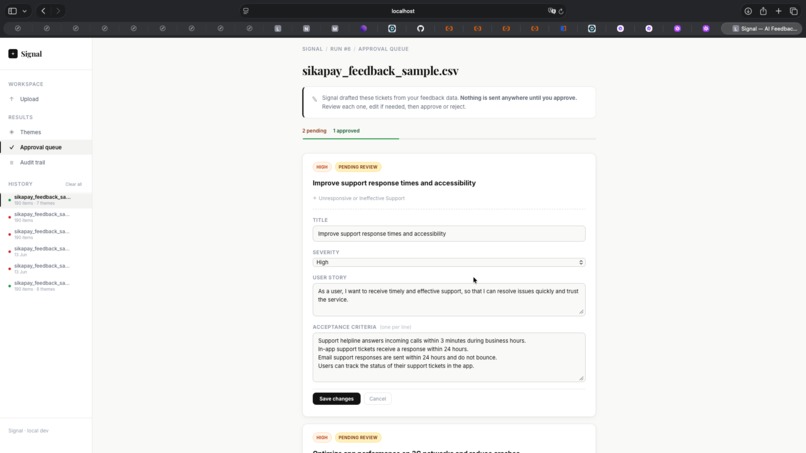Switch to the purple sphere pinned tab

[363, 29]
